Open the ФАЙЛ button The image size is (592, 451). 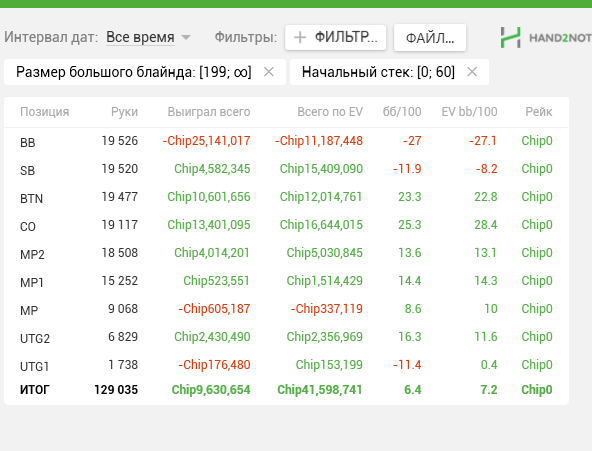click(430, 37)
